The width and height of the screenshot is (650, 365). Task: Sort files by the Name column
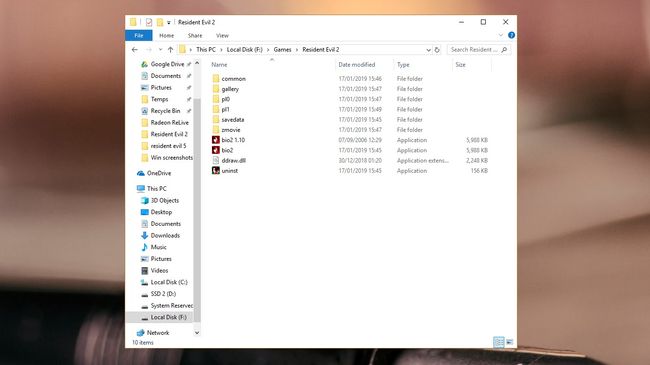(219, 65)
